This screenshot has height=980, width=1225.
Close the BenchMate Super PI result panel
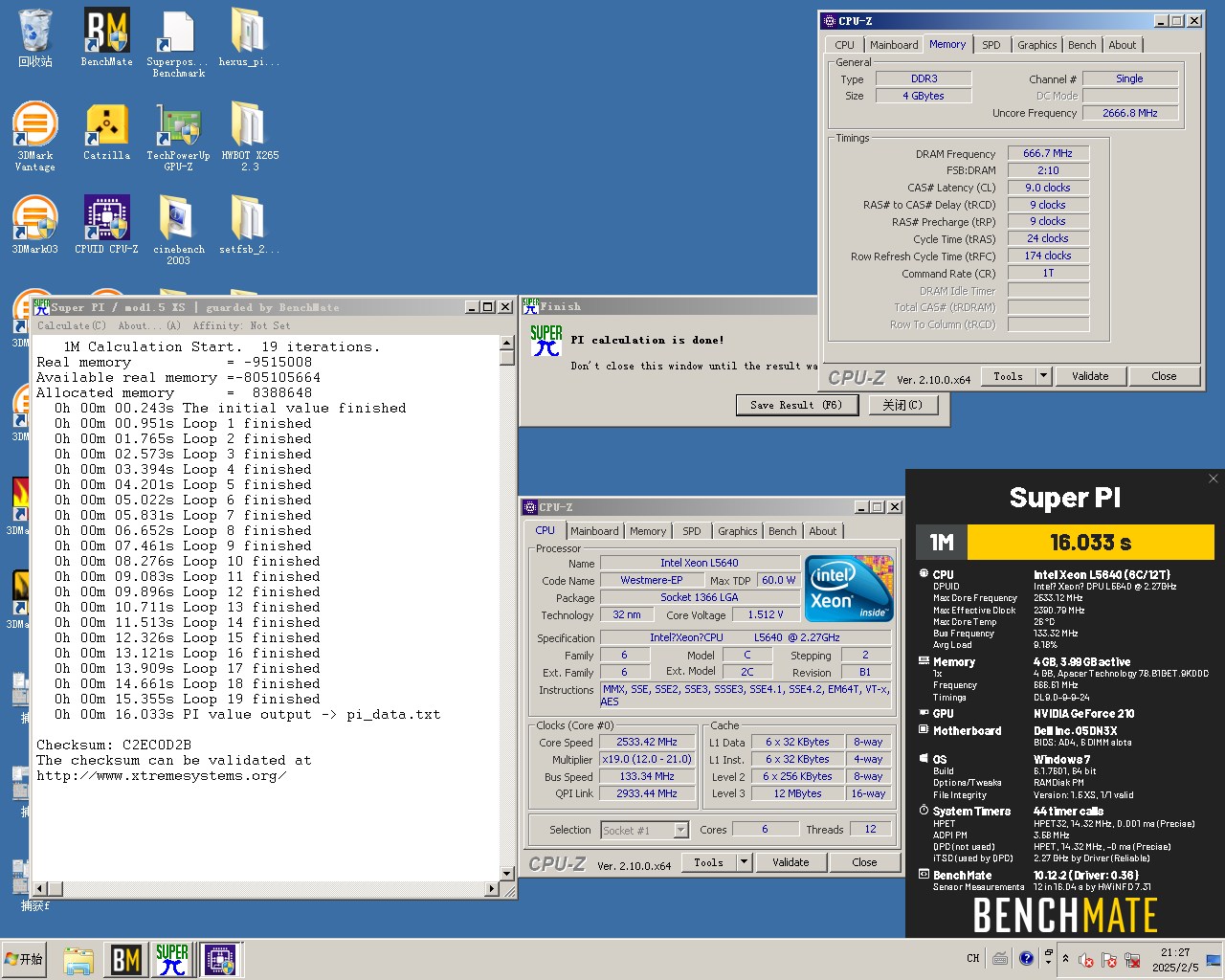(x=1213, y=479)
